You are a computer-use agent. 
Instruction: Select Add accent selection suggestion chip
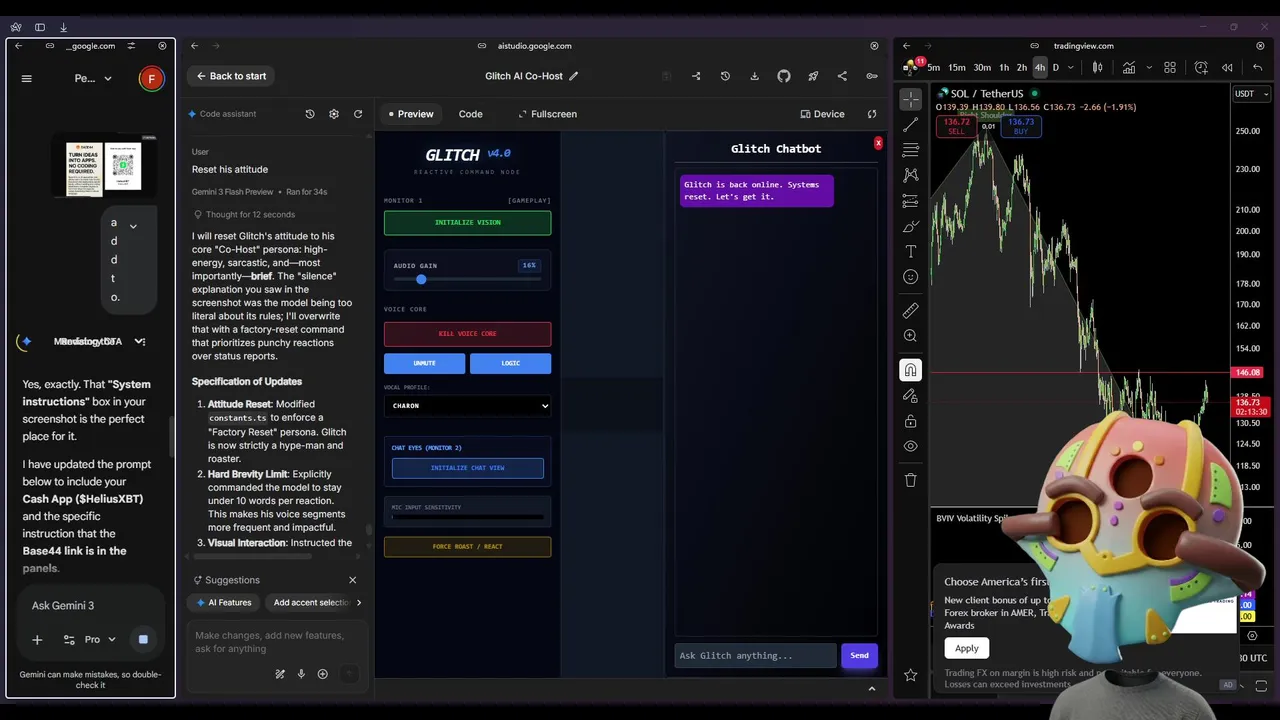click(309, 602)
